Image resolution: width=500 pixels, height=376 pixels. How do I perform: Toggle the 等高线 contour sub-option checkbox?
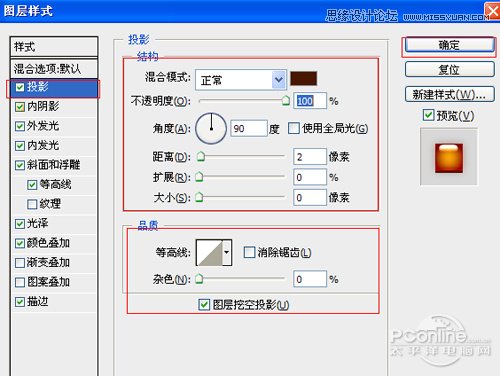pos(32,185)
